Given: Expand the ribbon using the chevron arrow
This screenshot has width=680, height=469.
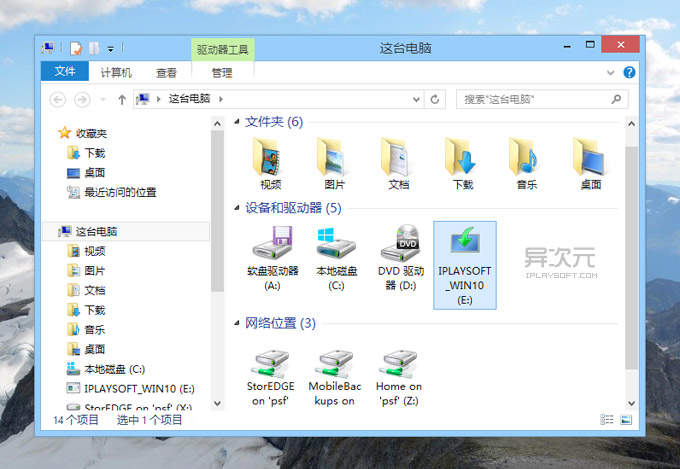Looking at the screenshot, I should pos(612,72).
